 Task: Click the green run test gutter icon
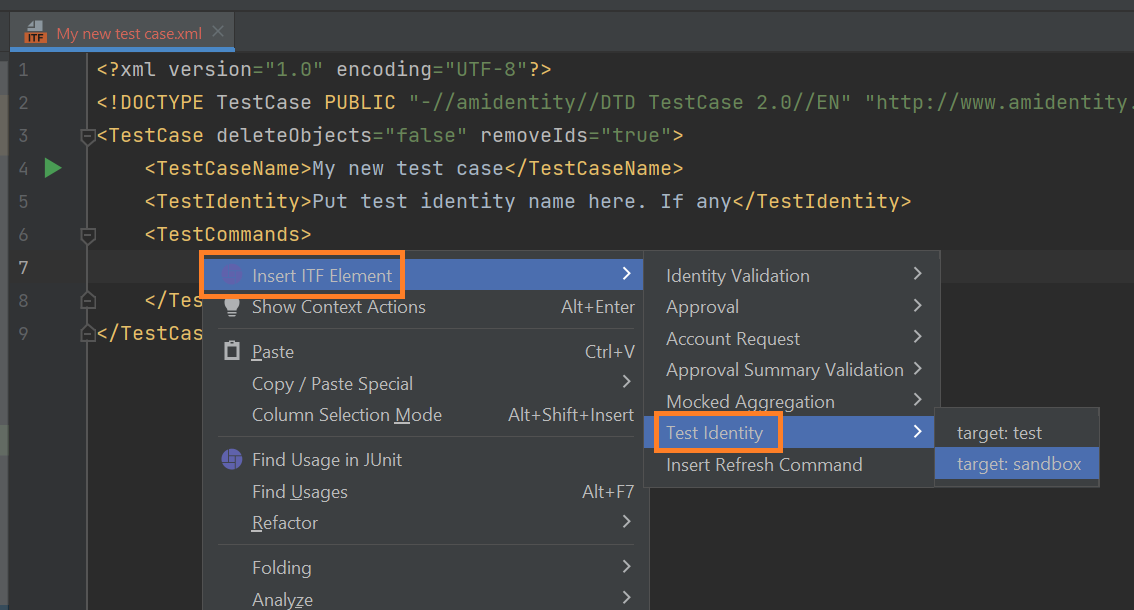[53, 168]
